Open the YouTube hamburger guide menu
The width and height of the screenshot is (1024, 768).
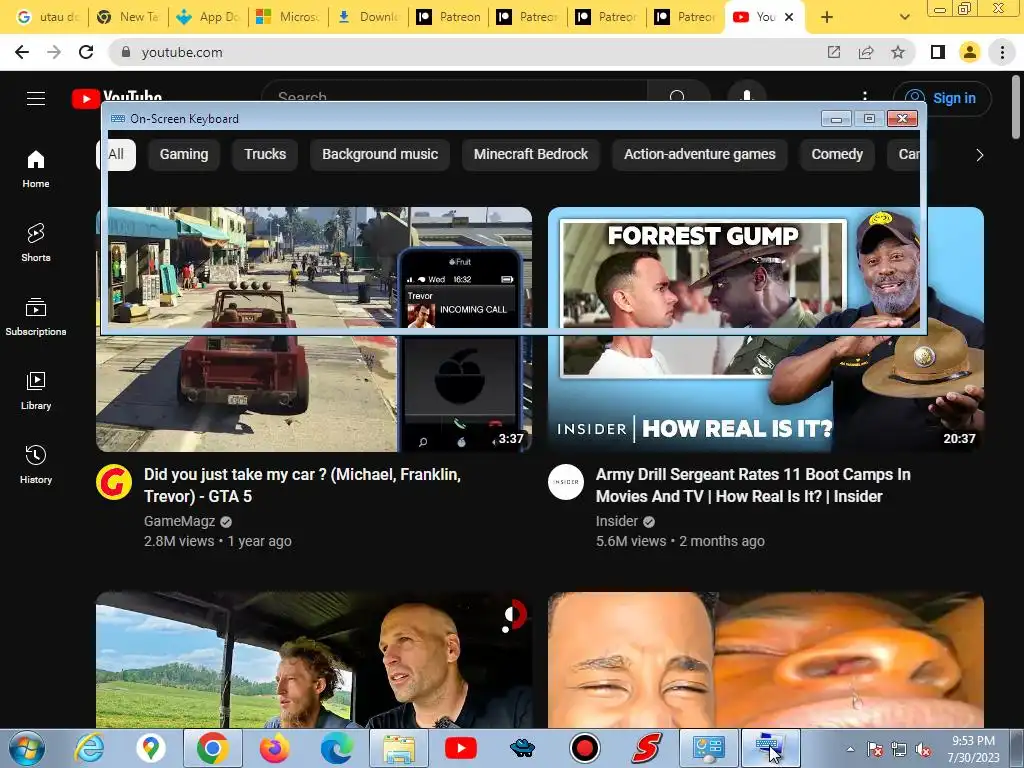coord(36,98)
